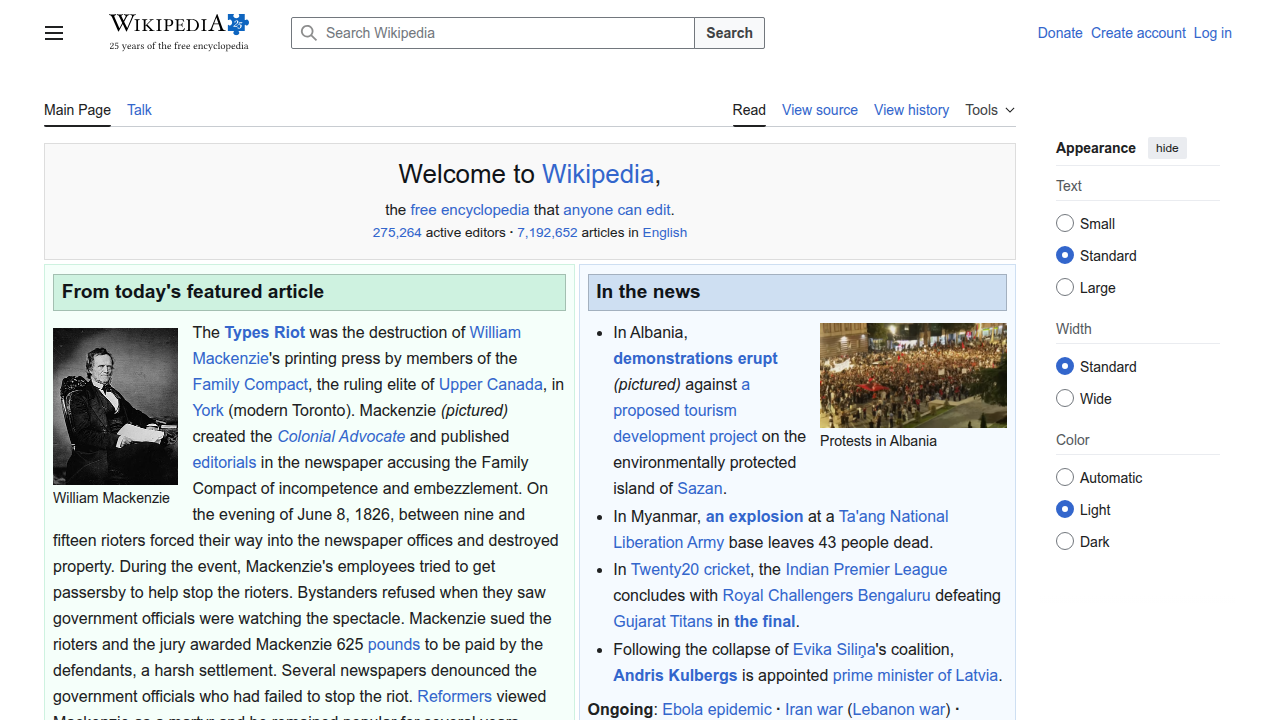Open the Types Riot article link
Viewport: 1280px width, 720px height.
tap(265, 332)
